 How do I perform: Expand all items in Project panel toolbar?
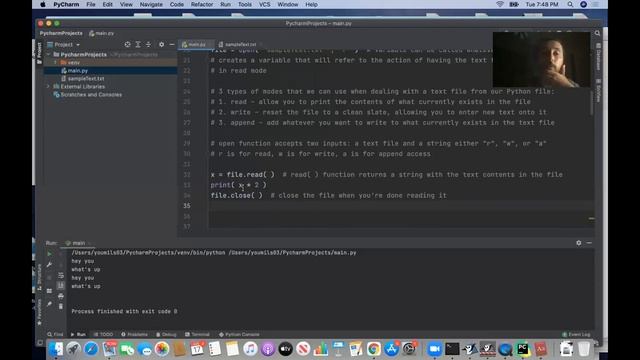(138, 44)
